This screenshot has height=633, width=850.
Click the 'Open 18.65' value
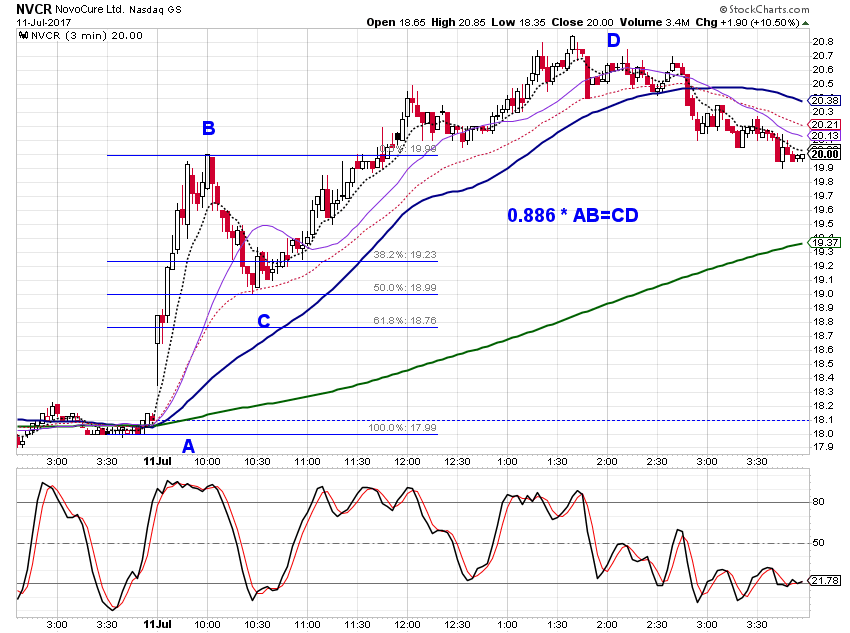click(x=396, y=22)
